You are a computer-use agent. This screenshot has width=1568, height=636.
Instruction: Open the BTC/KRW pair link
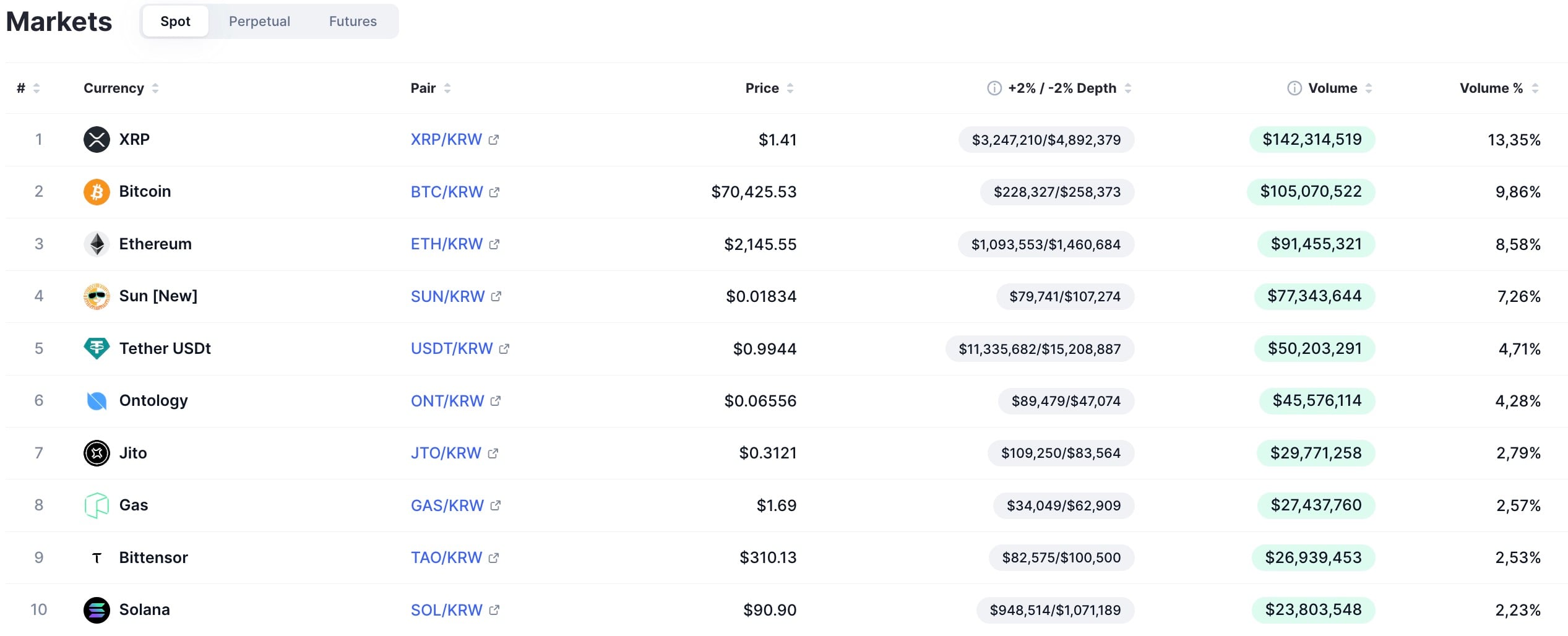tap(446, 192)
